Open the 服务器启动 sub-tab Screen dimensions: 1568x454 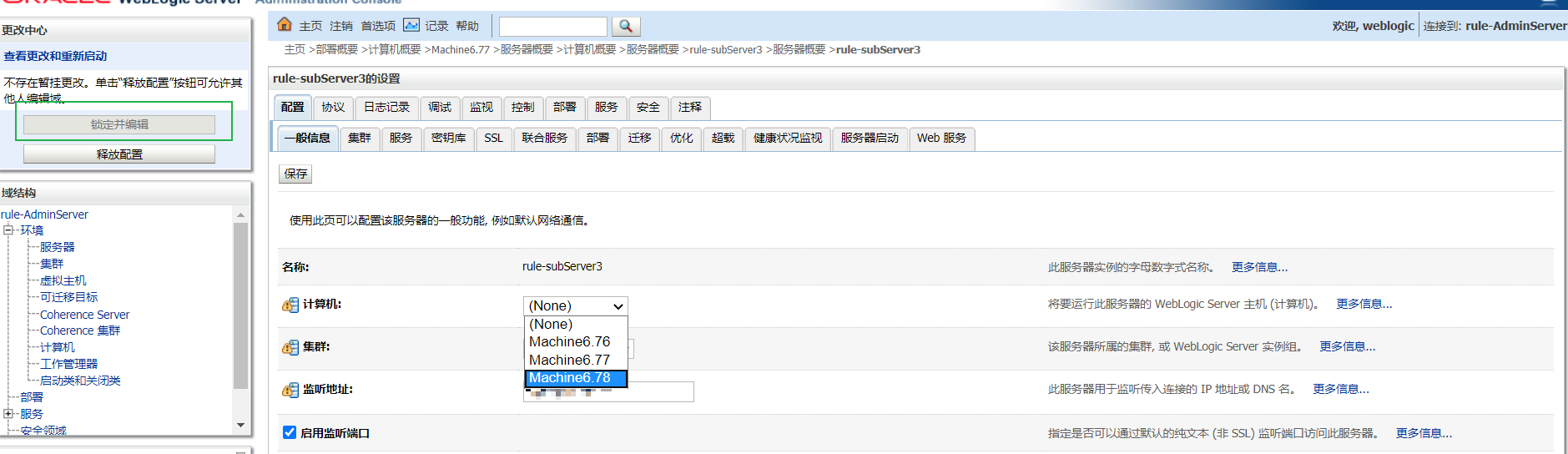[870, 138]
